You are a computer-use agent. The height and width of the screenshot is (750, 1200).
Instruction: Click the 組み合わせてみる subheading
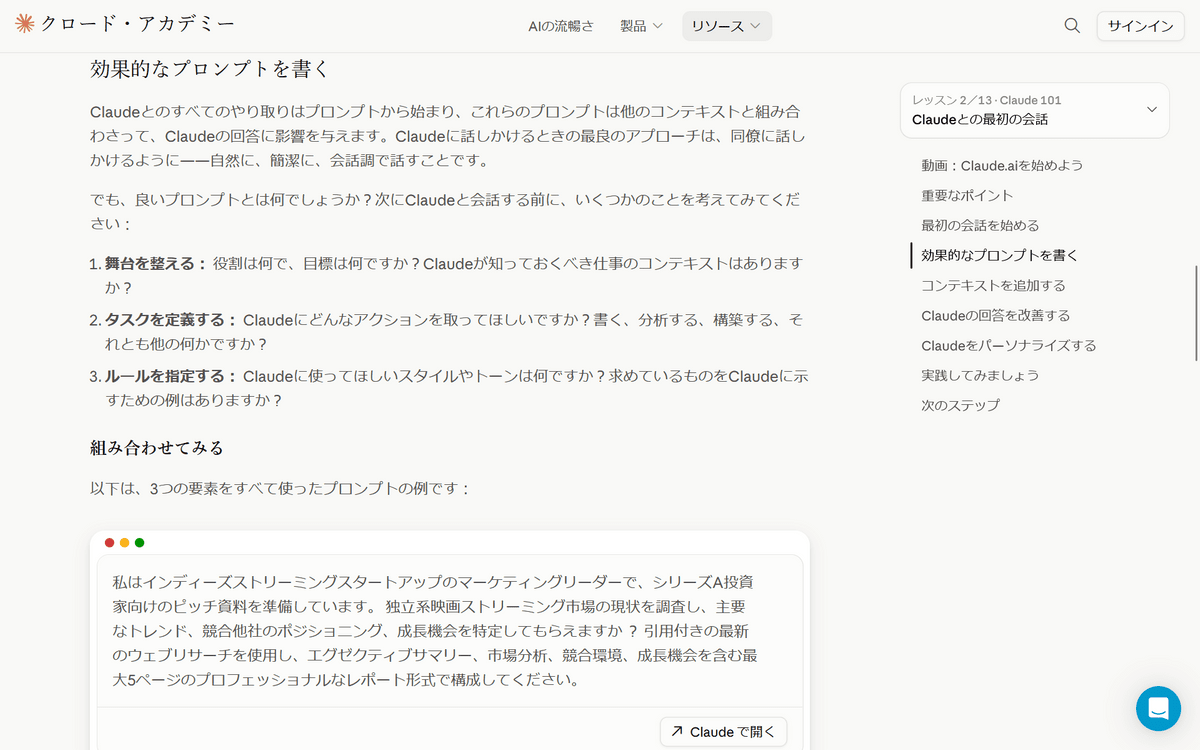157,446
